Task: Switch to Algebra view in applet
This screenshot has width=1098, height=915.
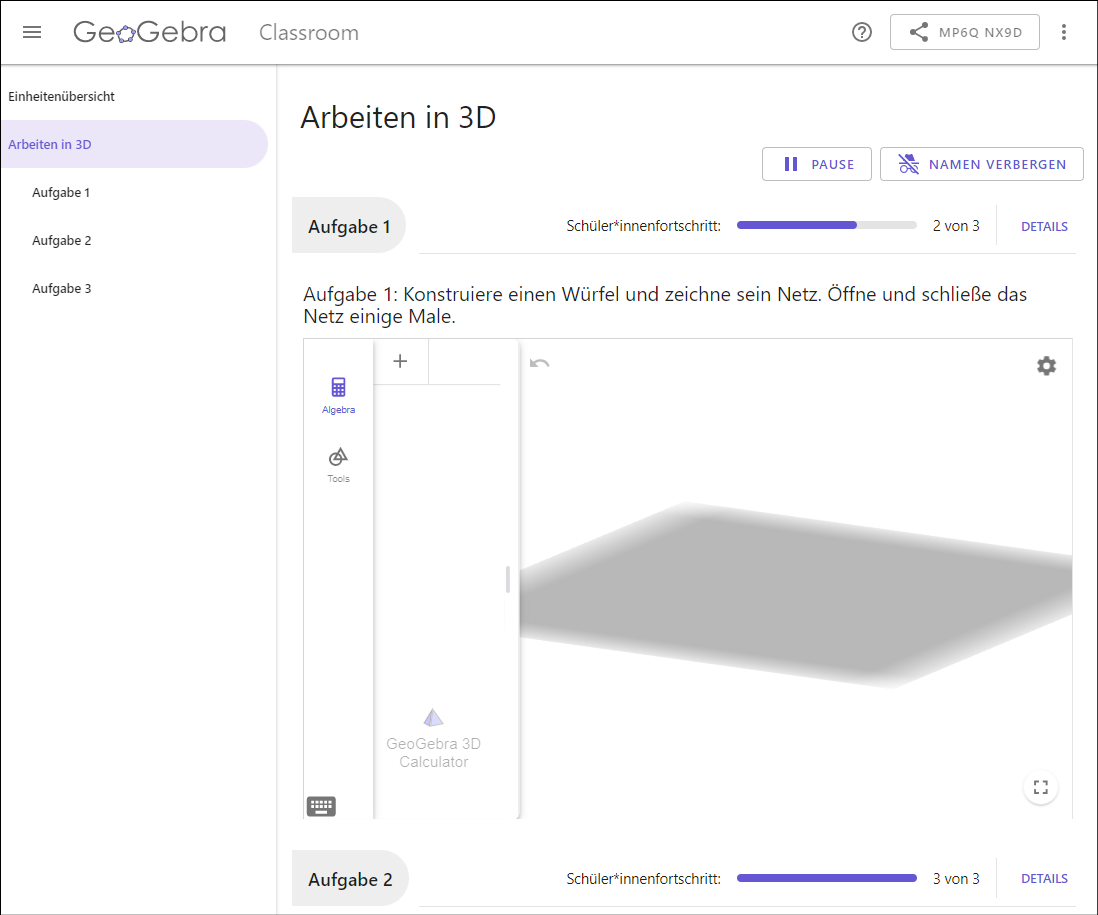Action: [x=338, y=396]
